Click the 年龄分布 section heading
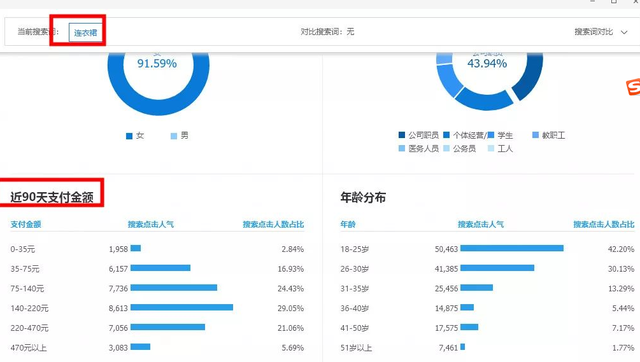This screenshot has height=362, width=640. (x=363, y=198)
